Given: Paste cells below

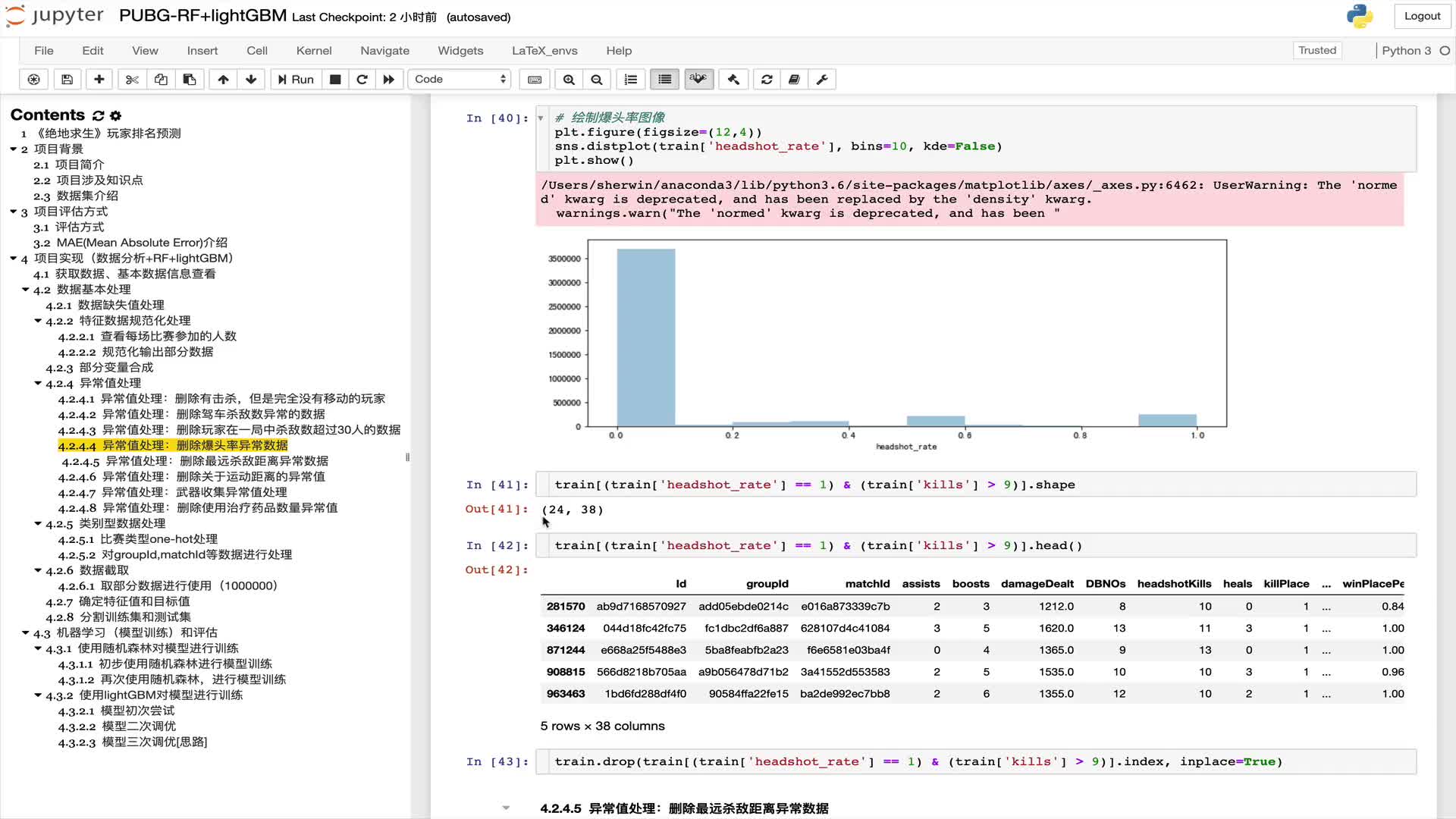Looking at the screenshot, I should pos(190,79).
